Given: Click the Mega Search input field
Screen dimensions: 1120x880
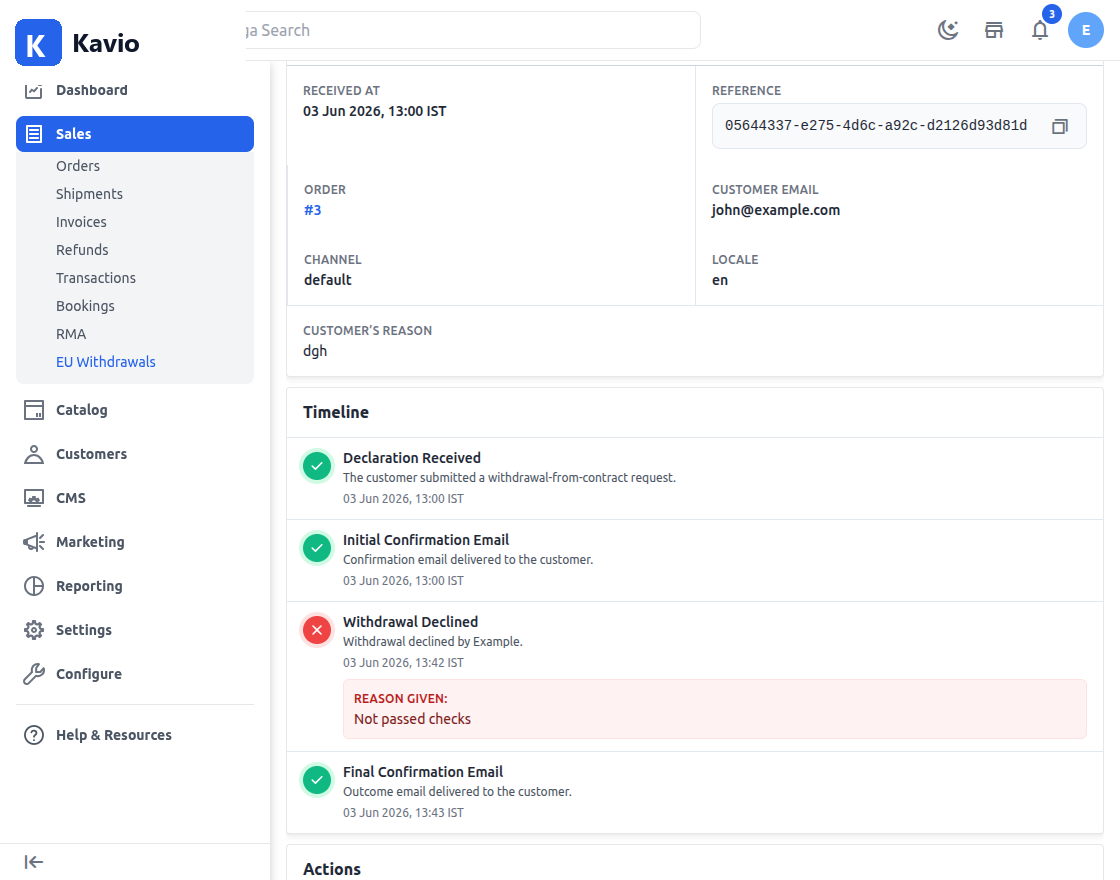Looking at the screenshot, I should (472, 30).
